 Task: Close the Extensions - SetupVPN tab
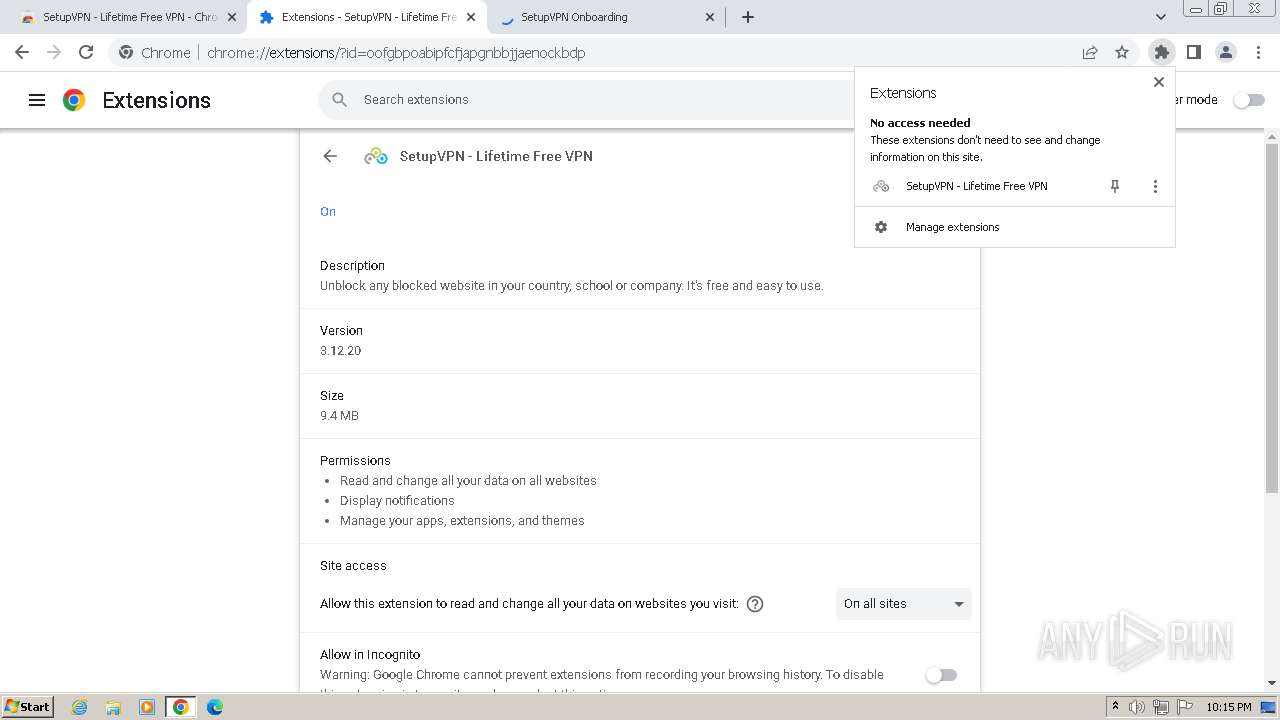pos(471,17)
